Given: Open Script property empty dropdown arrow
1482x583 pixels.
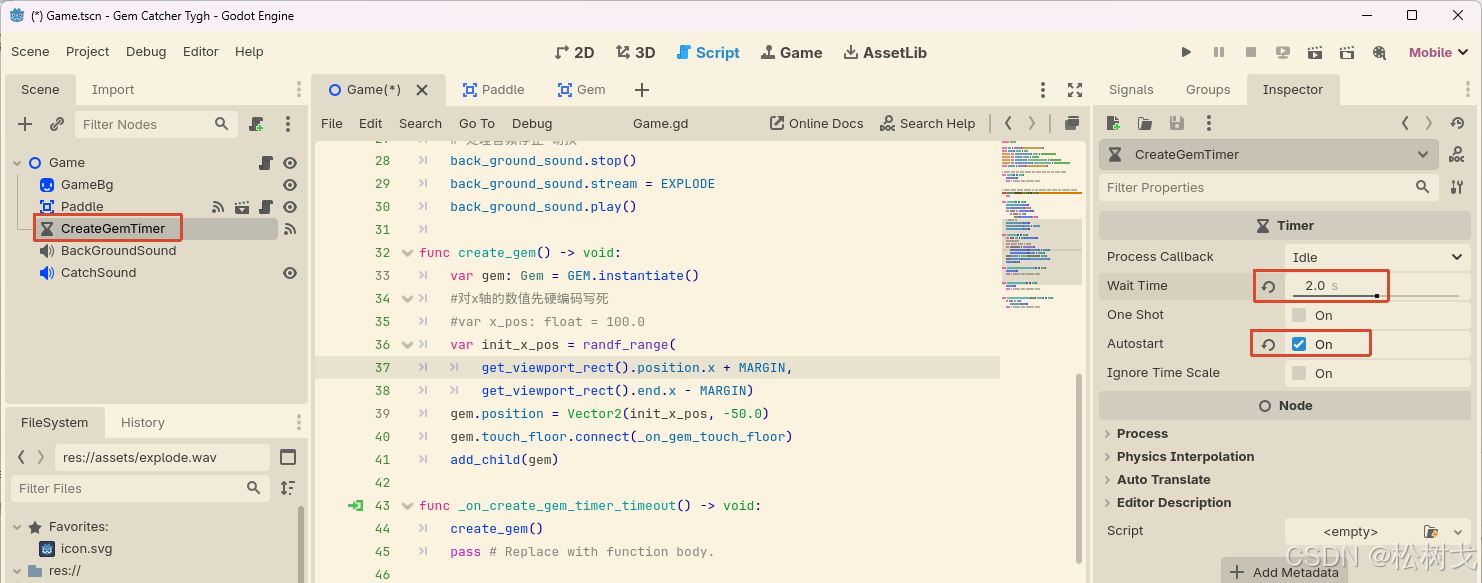Looking at the screenshot, I should click(x=1458, y=532).
